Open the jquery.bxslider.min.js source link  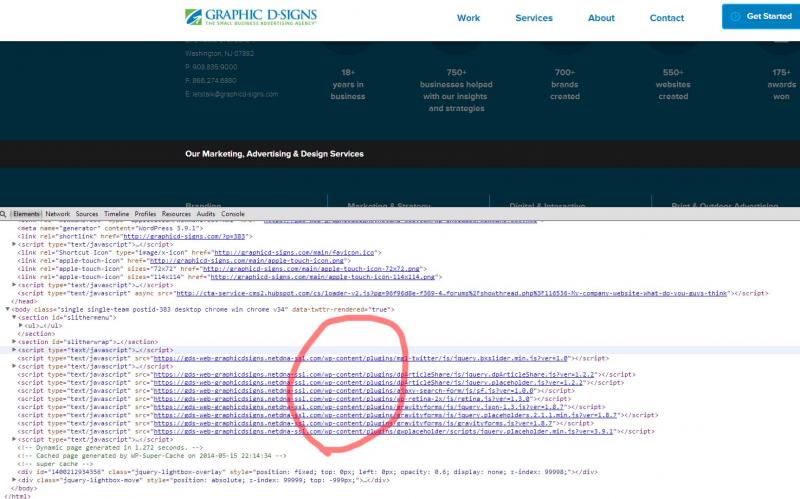[x=360, y=358]
